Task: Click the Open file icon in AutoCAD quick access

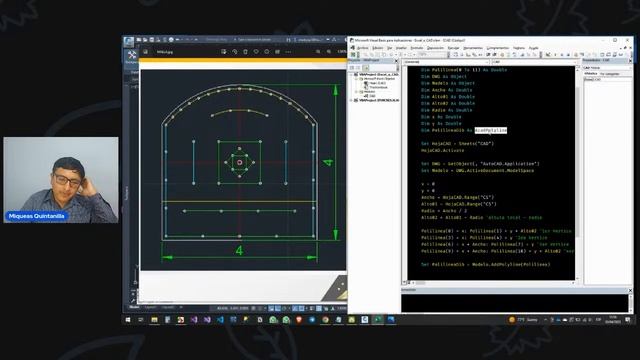Action: tap(145, 40)
